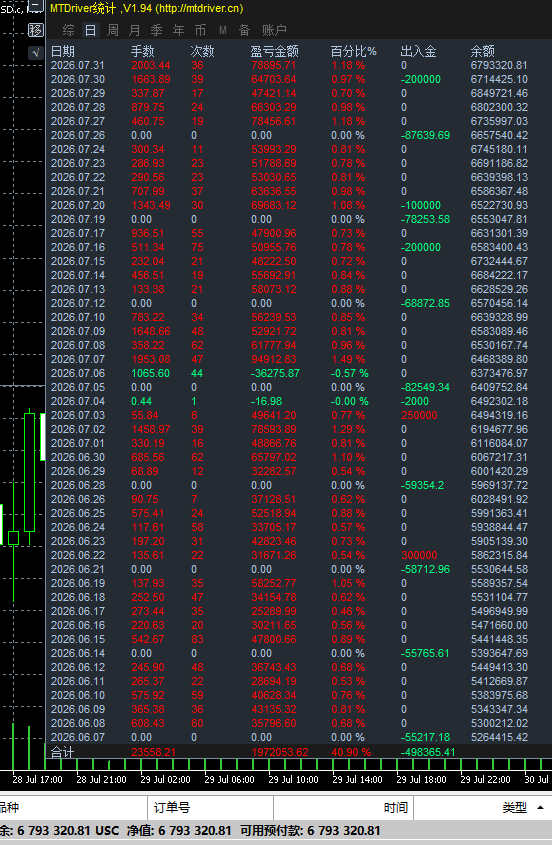The width and height of the screenshot is (552, 845).
Task: Click the 移 move panel button
Action: click(x=36, y=30)
